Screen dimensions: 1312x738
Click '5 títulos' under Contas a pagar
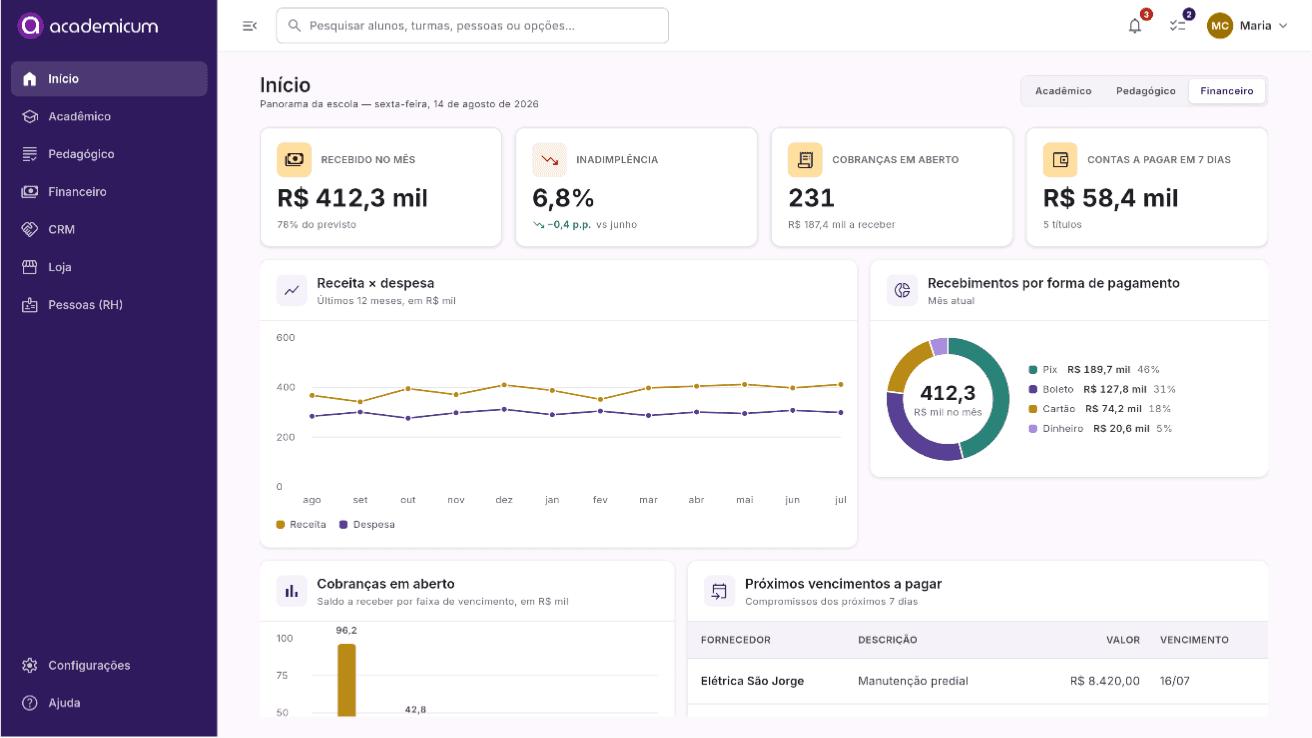coord(1062,225)
